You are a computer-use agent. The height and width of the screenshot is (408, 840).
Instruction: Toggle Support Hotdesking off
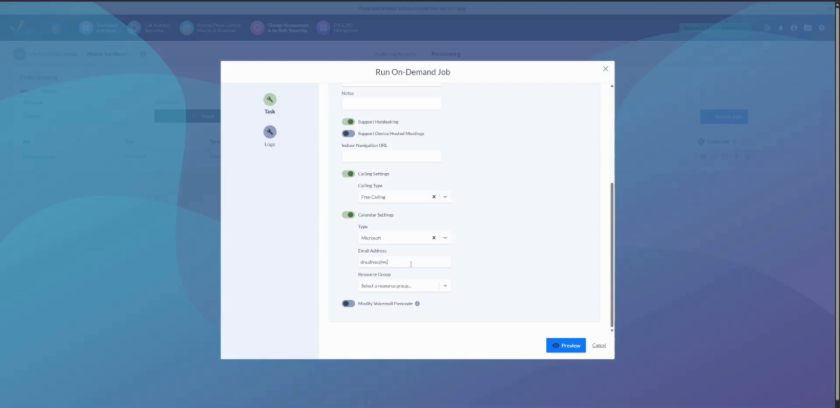click(348, 122)
